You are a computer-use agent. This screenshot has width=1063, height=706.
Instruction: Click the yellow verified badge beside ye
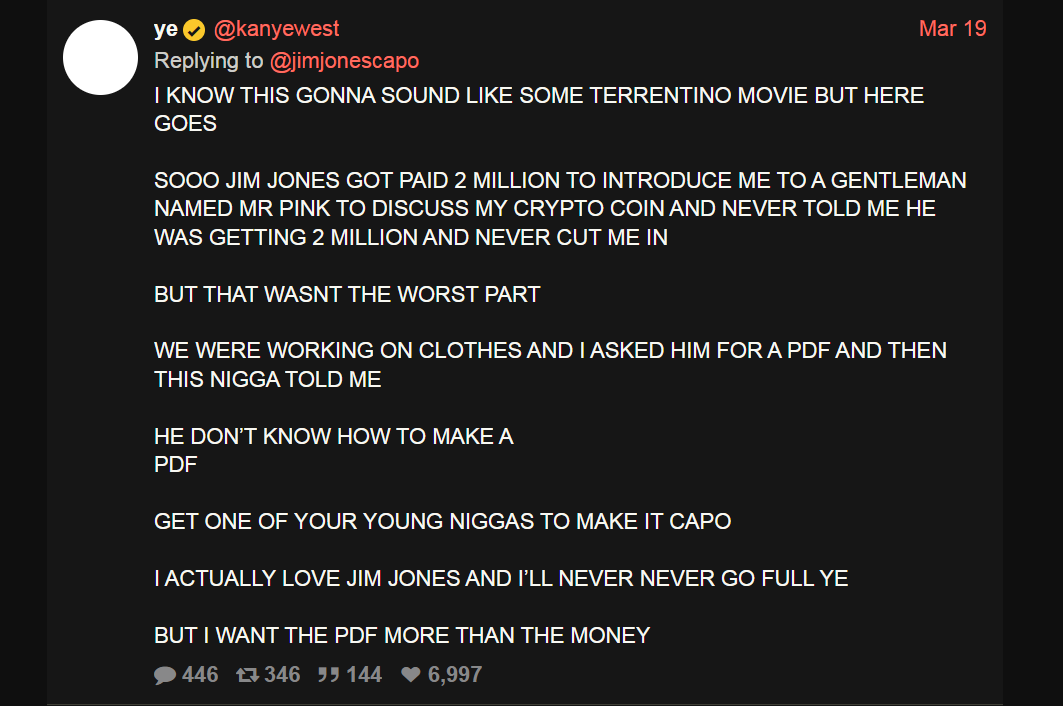click(194, 30)
